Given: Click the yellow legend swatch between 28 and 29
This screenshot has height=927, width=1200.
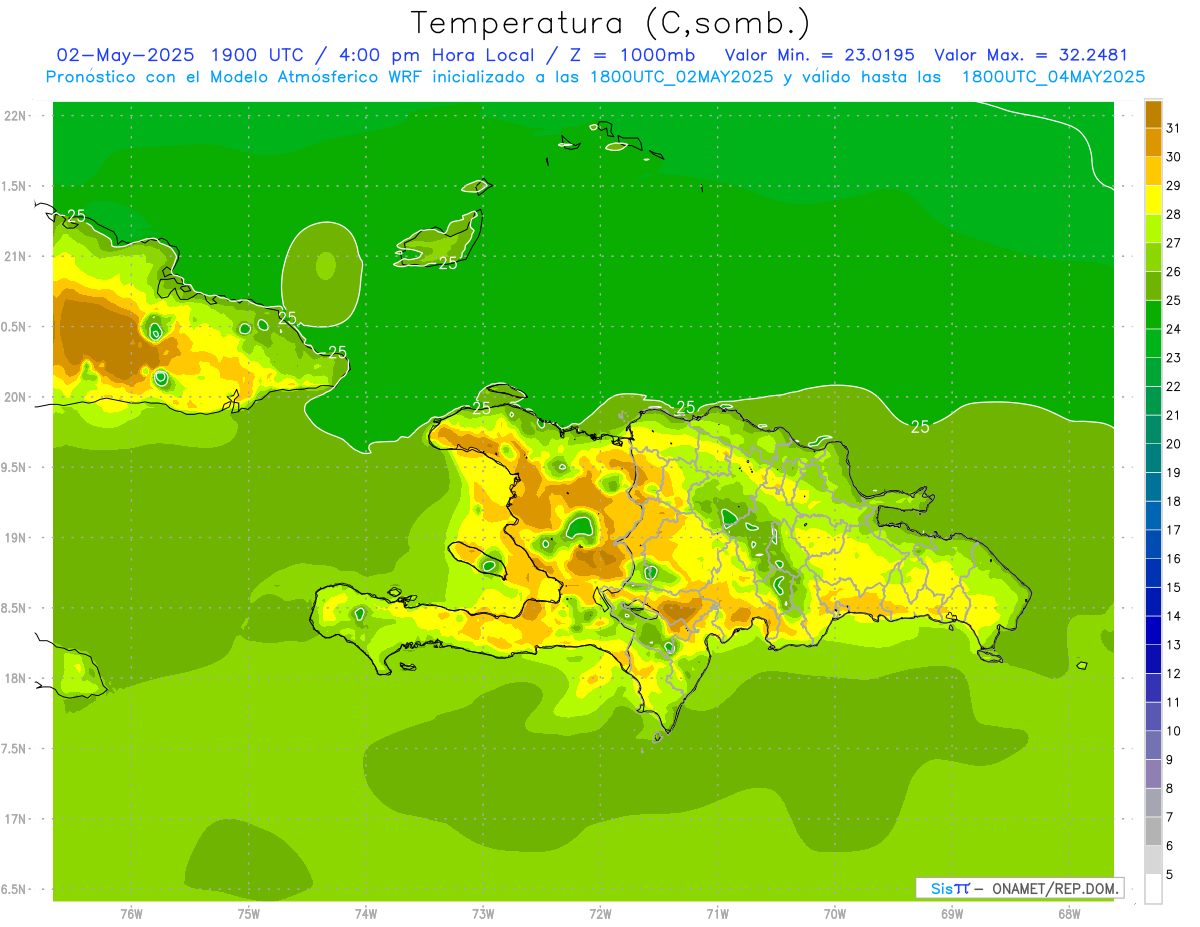Looking at the screenshot, I should tap(1153, 200).
